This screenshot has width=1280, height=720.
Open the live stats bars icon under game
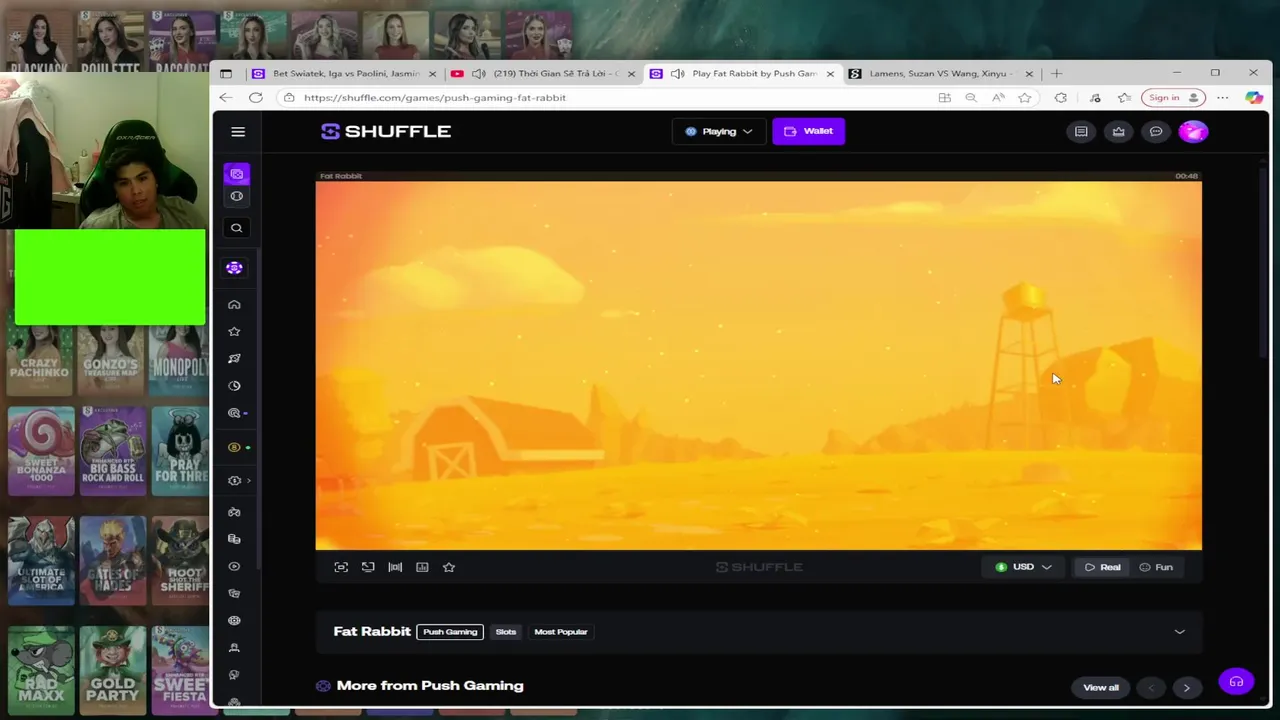pyautogui.click(x=395, y=567)
